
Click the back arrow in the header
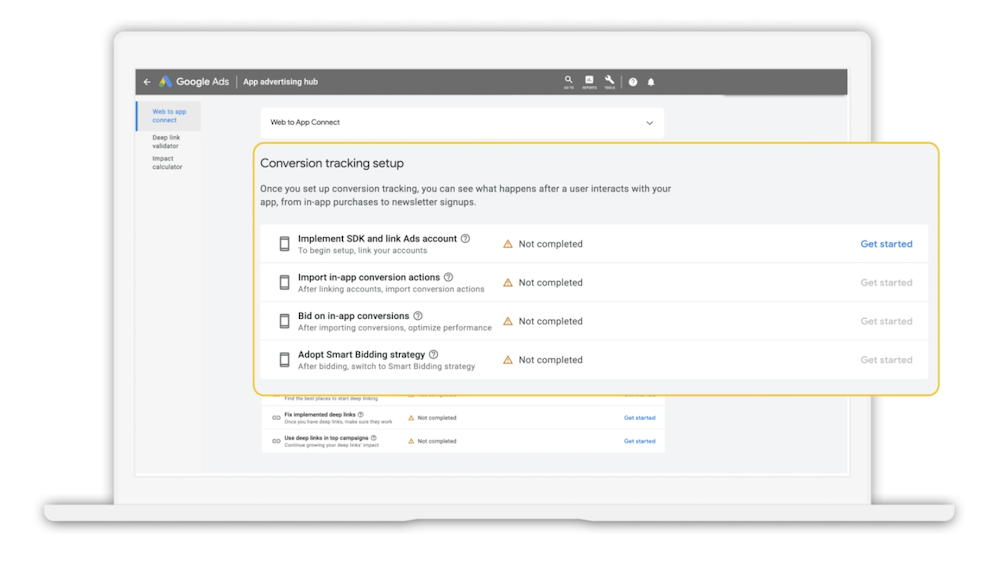pos(147,82)
